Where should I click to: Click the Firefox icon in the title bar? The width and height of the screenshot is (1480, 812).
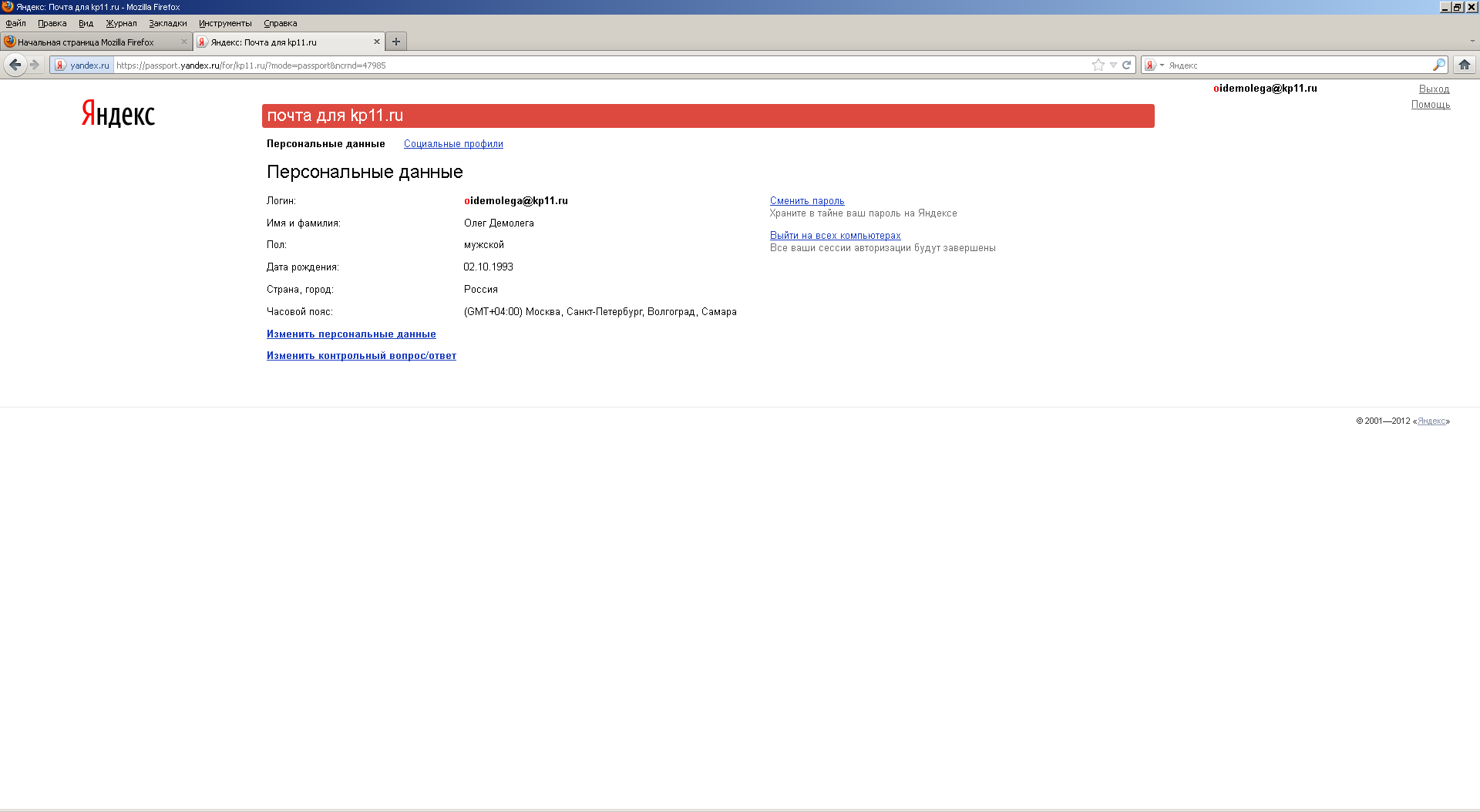8,7
